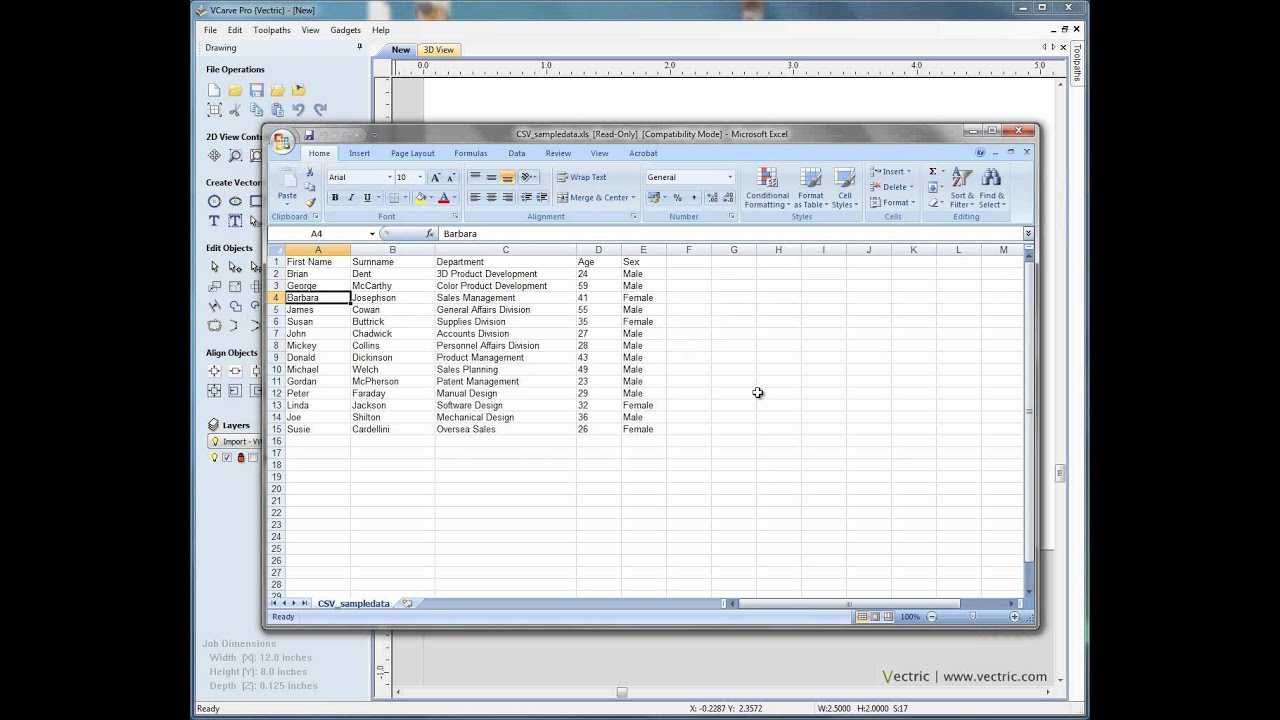Image resolution: width=1280 pixels, height=720 pixels.
Task: Choose the VCarve node editing tool
Action: click(235, 267)
